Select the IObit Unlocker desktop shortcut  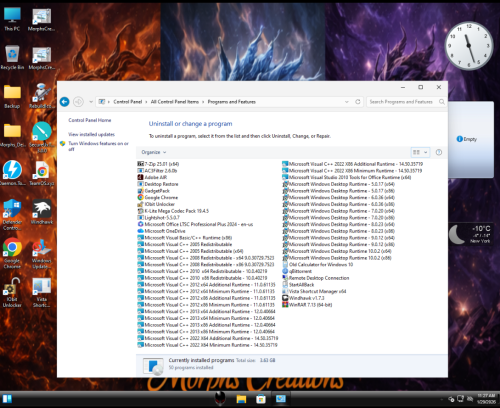12,292
